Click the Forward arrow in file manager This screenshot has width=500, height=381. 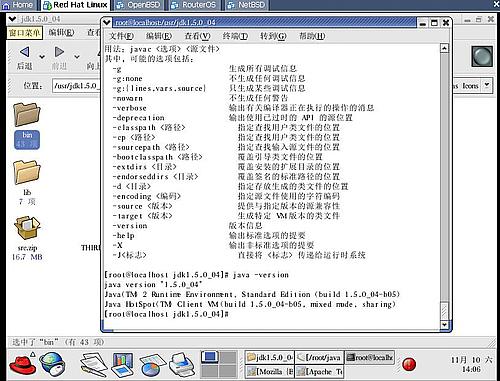[x=59, y=52]
